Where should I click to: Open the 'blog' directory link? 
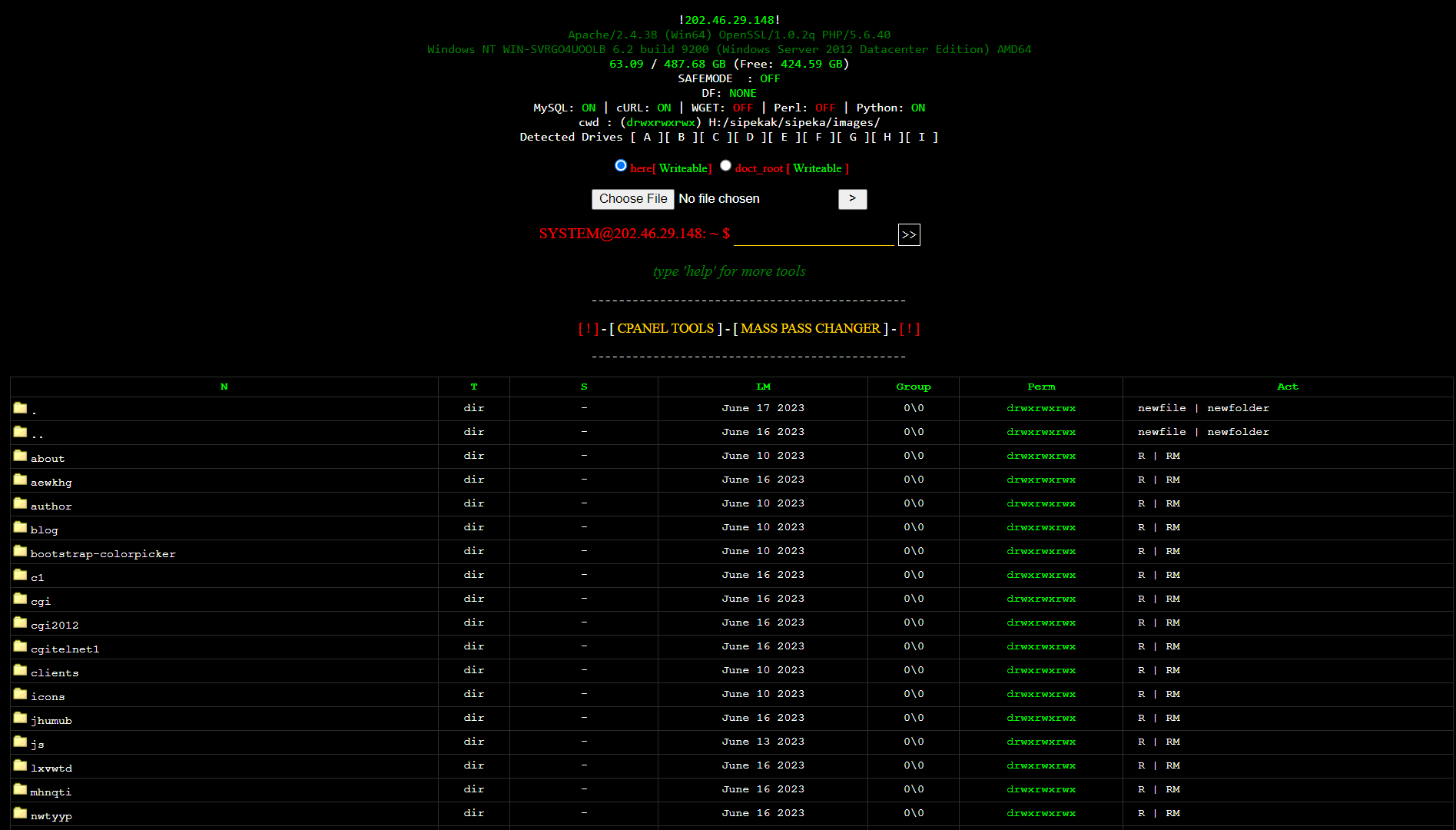[45, 530]
